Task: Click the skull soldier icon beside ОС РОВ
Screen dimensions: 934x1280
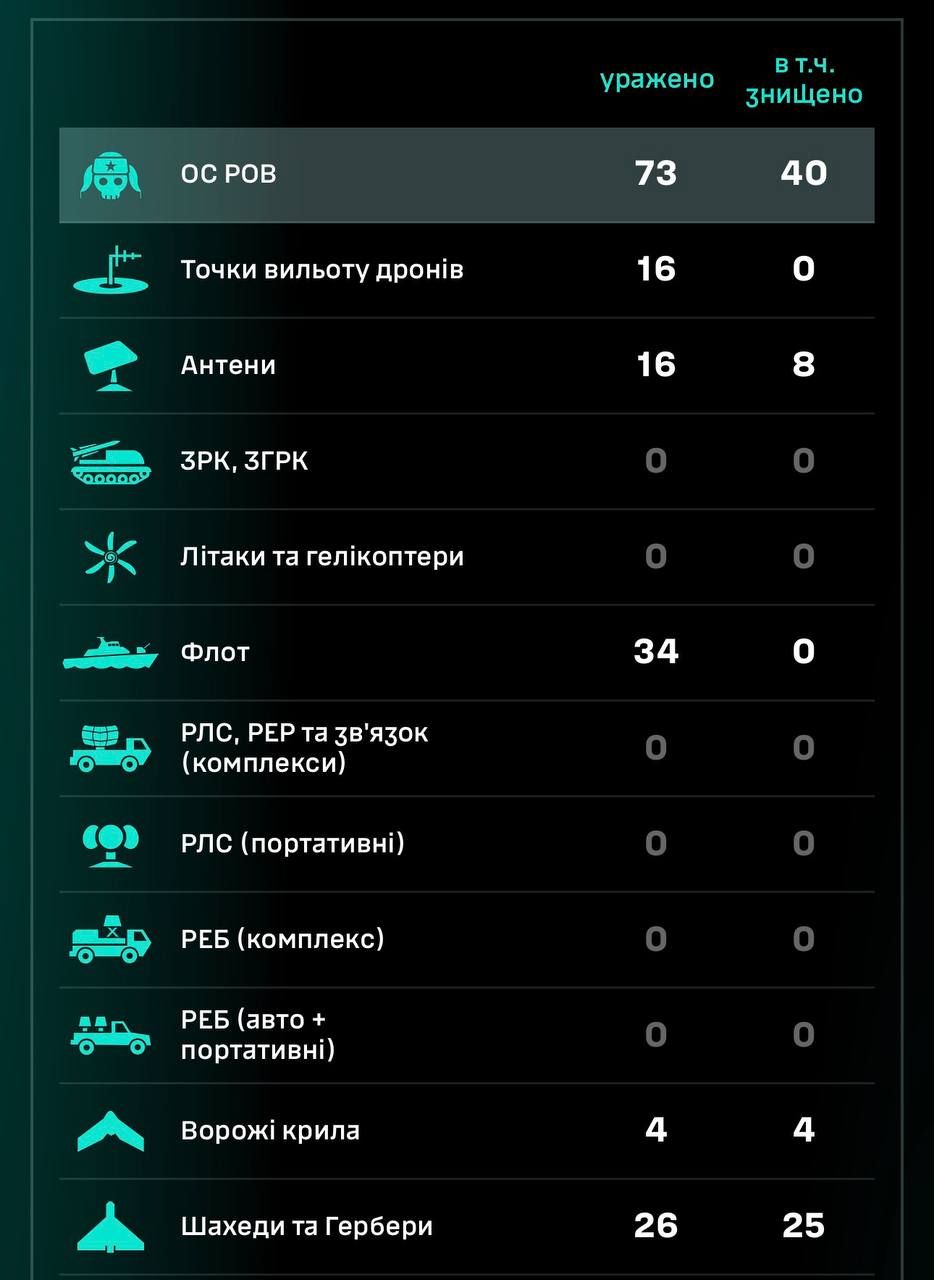Action: 110,174
